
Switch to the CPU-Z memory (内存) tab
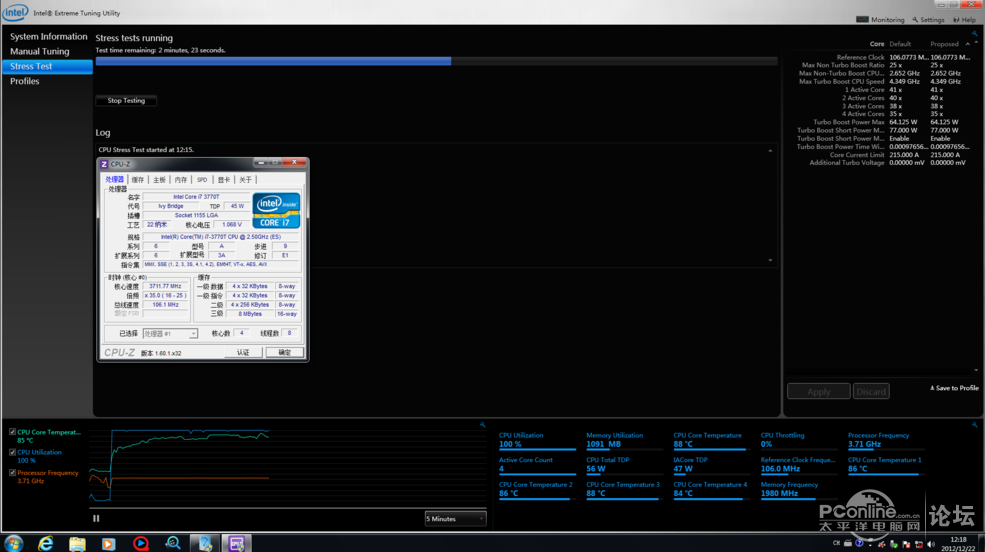point(181,180)
